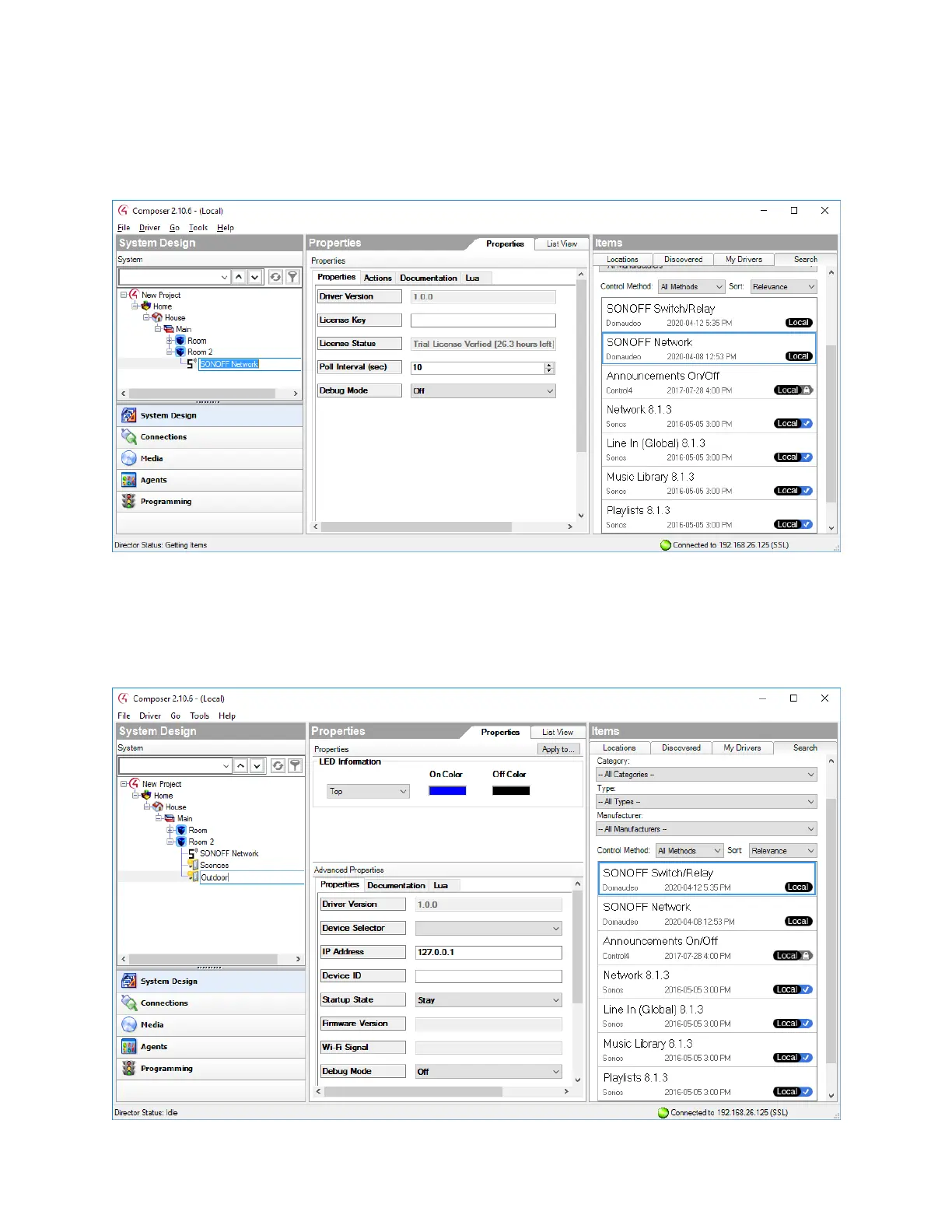The width and height of the screenshot is (952, 1232).
Task: Select Line In (Global) 8.1.3 in the bottom window list
Action: pos(706,1016)
